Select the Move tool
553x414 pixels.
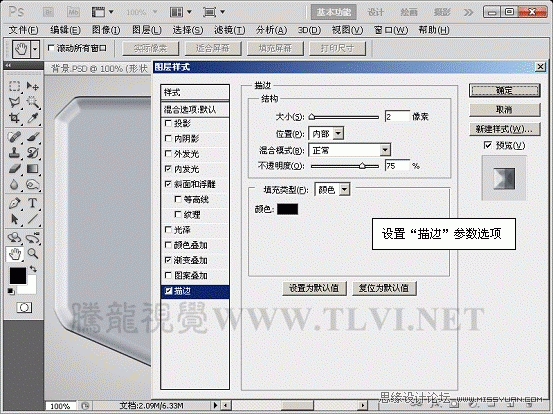pyautogui.click(x=33, y=86)
